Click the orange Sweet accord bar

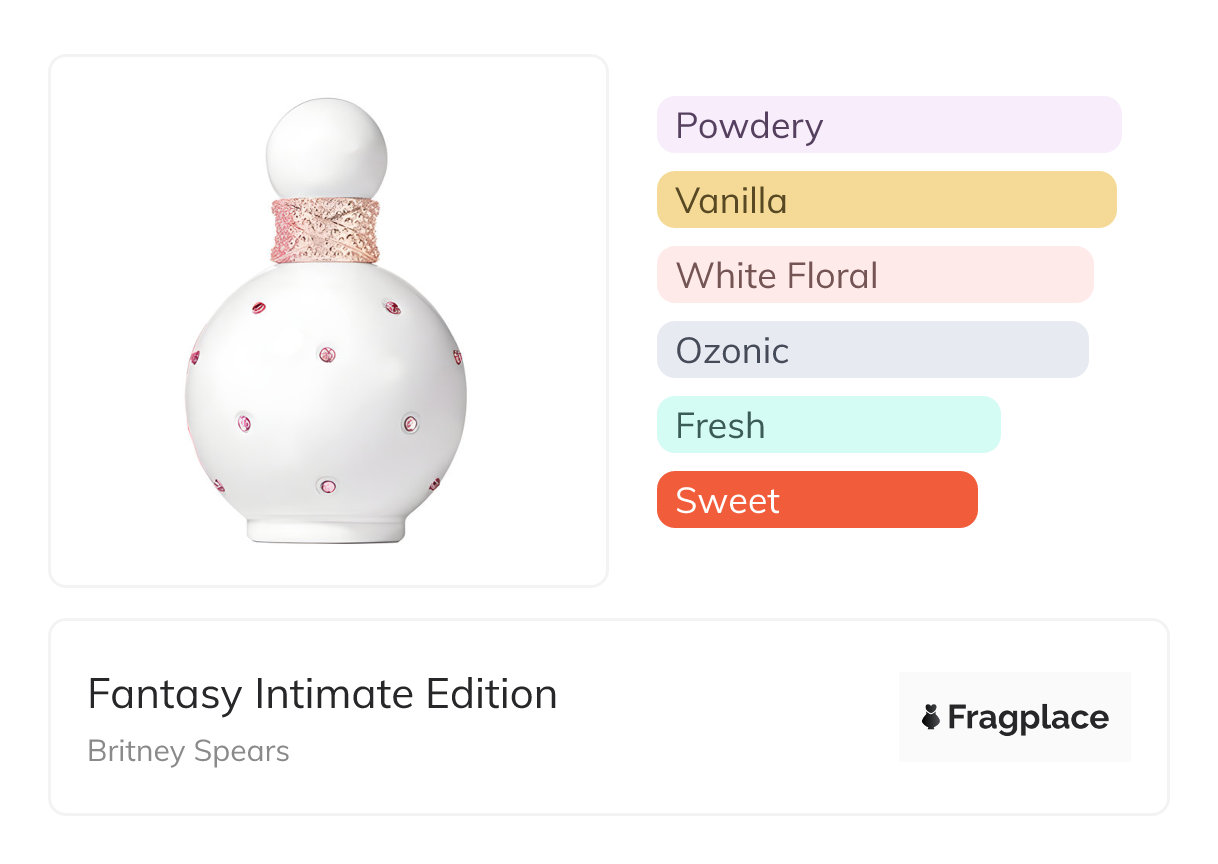[816, 500]
